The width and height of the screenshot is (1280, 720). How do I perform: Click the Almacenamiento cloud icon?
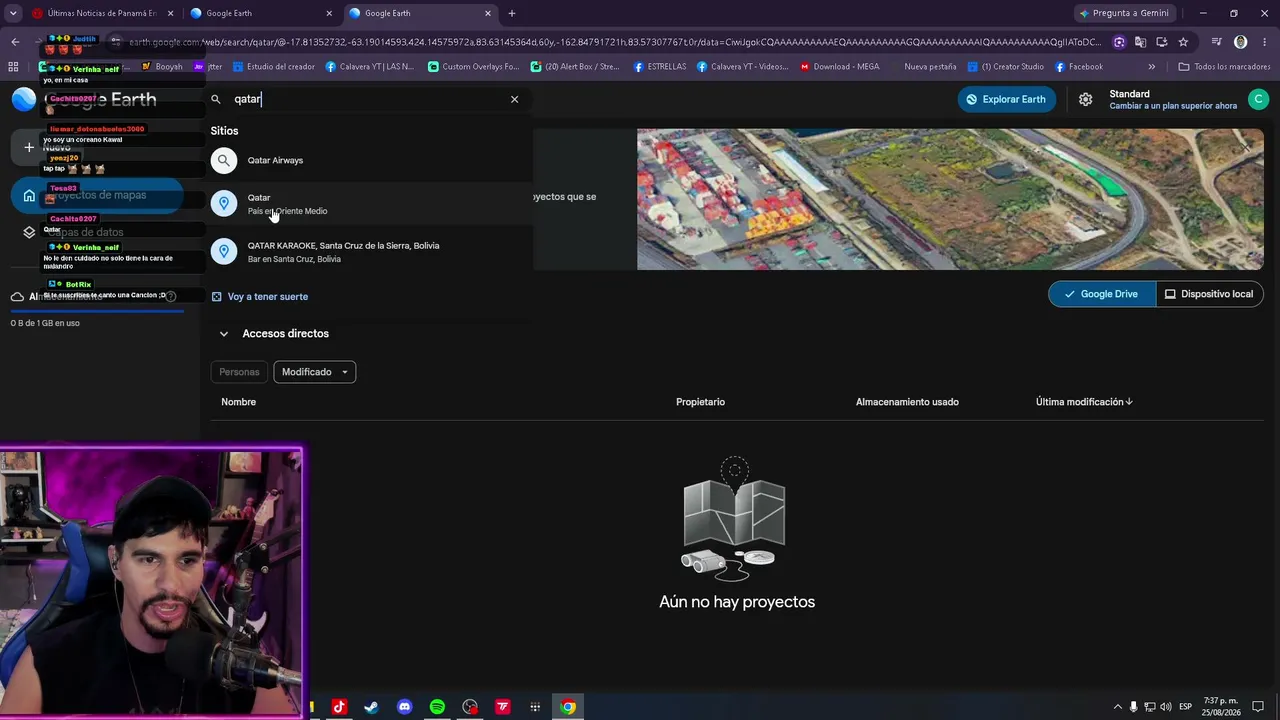pos(17,297)
